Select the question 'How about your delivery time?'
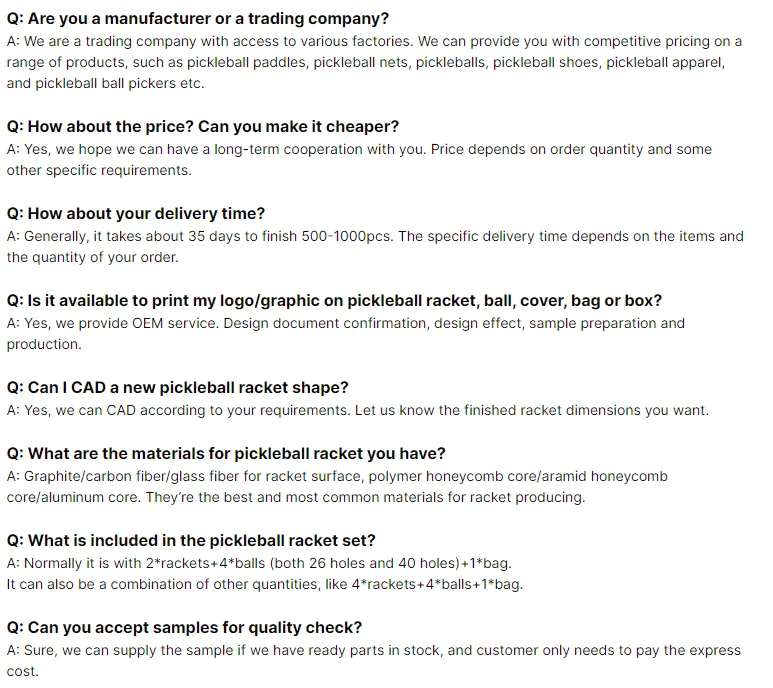The height and width of the screenshot is (688, 773). tap(136, 214)
